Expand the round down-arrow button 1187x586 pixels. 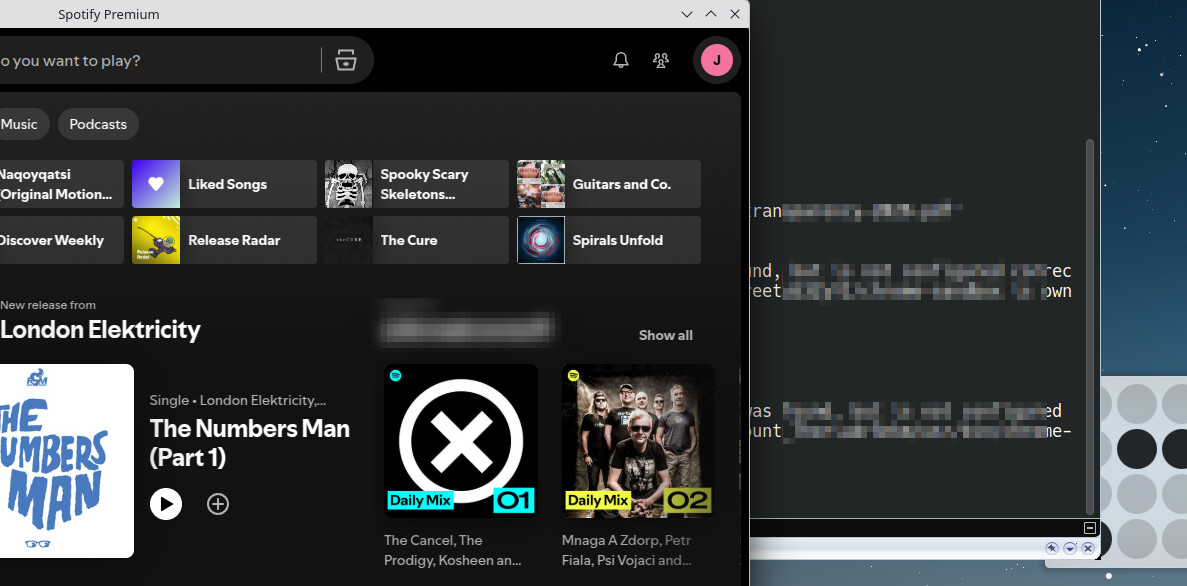pyautogui.click(x=1070, y=548)
